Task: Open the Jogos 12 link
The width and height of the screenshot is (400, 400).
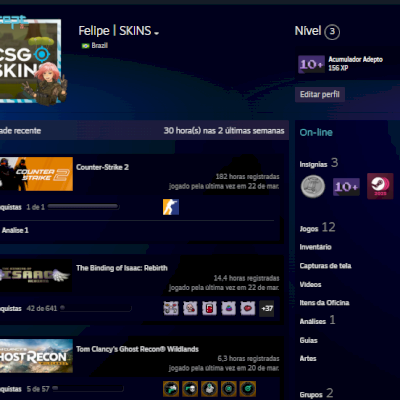Action: tap(317, 228)
